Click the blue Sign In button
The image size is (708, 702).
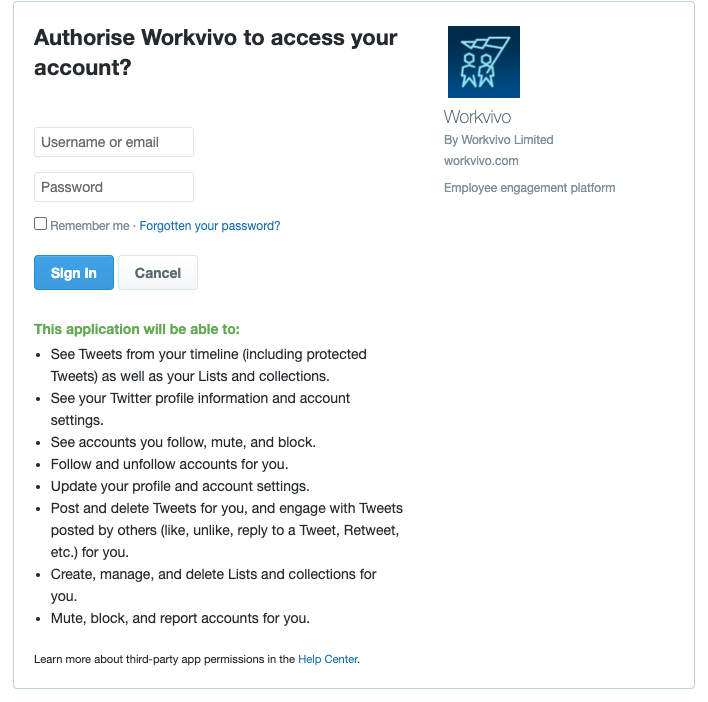point(74,273)
